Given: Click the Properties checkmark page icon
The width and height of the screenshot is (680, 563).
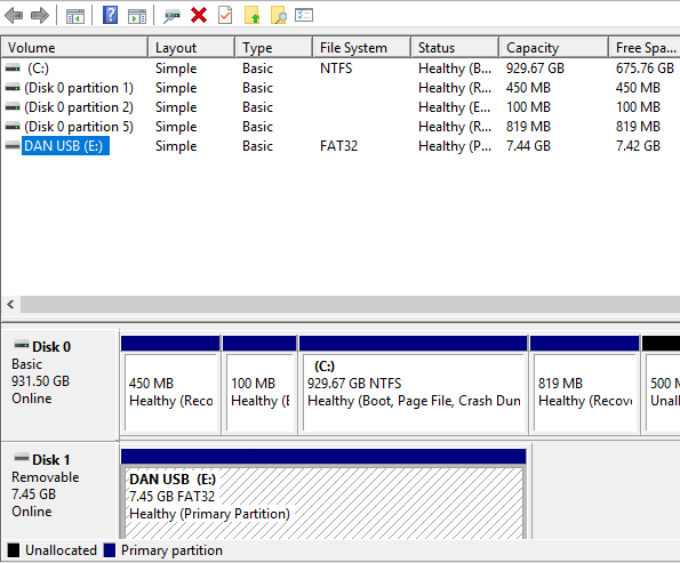Looking at the screenshot, I should pyautogui.click(x=225, y=15).
